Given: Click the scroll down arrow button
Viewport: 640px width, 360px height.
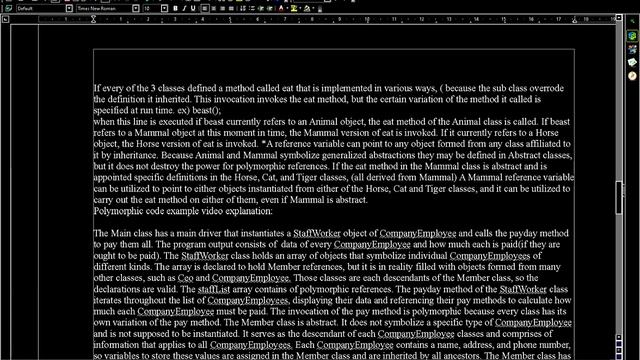Looking at the screenshot, I should [619, 337].
